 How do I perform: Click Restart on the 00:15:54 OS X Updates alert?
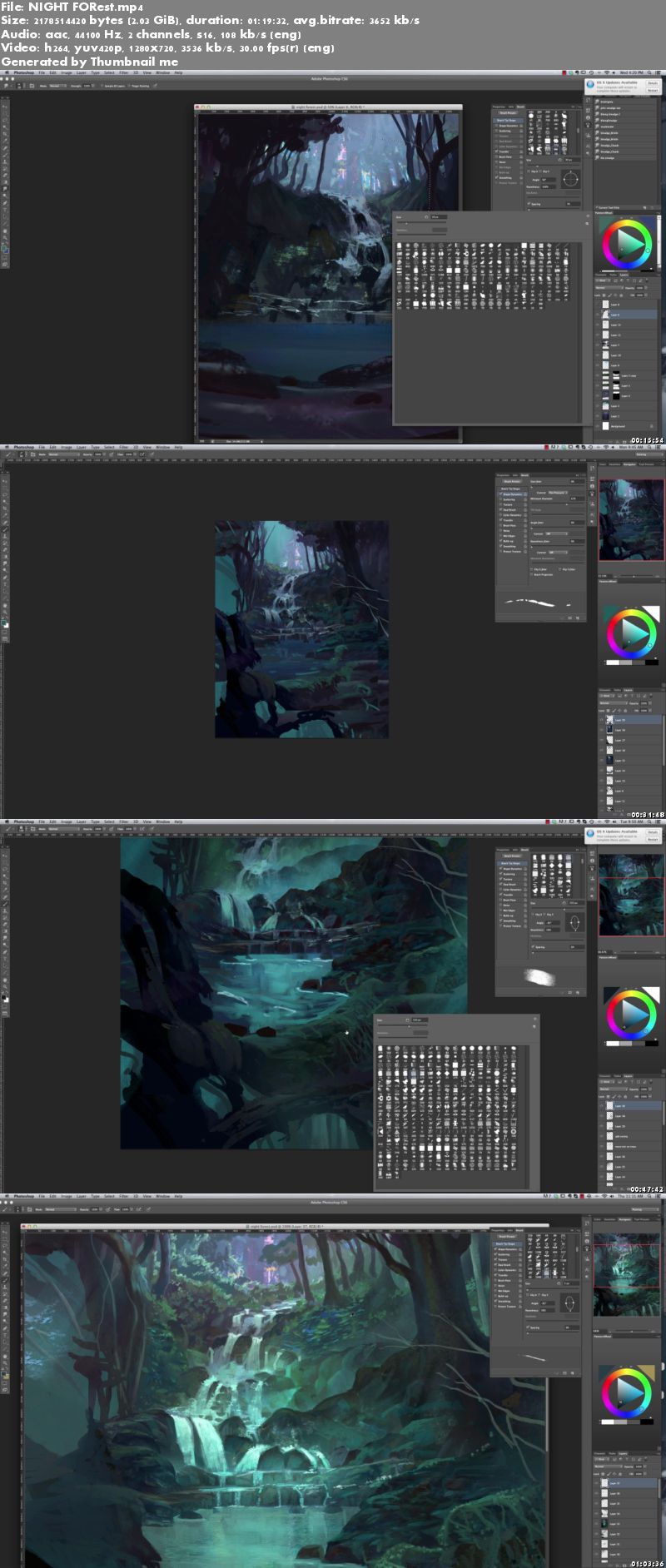coord(653,90)
